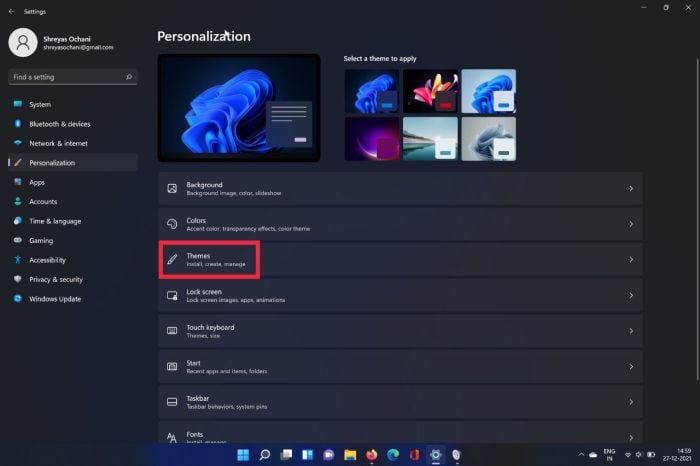Open Start recent apps settings
This screenshot has width=700, height=466.
coord(400,366)
